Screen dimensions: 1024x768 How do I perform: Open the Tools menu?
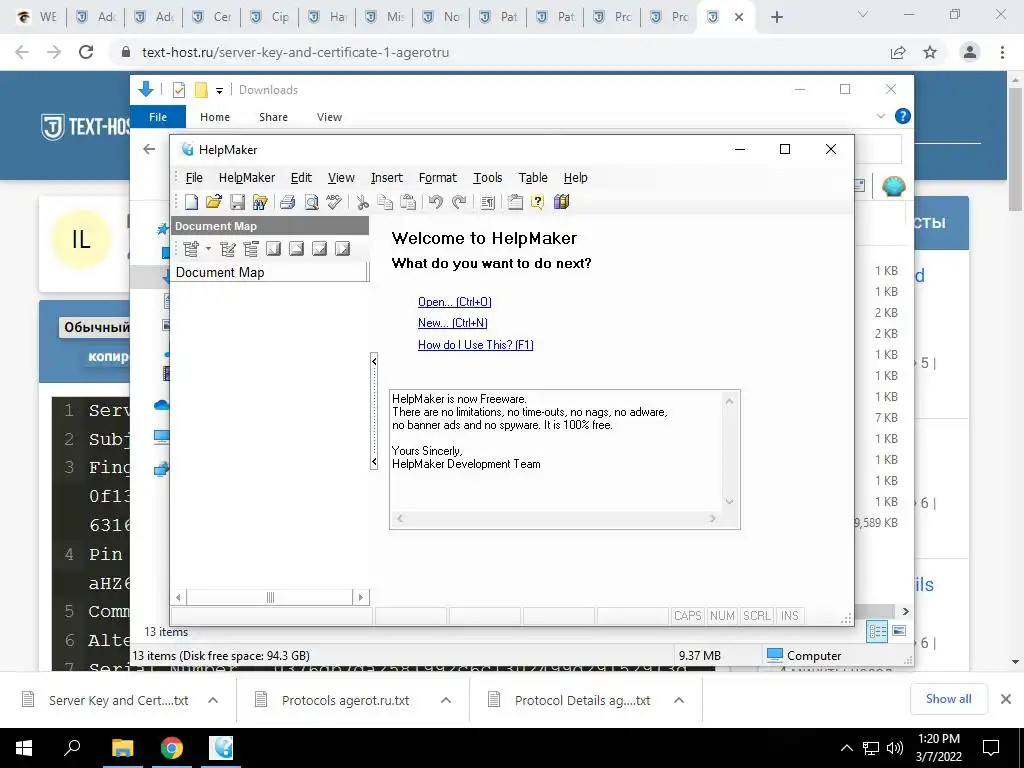point(488,178)
